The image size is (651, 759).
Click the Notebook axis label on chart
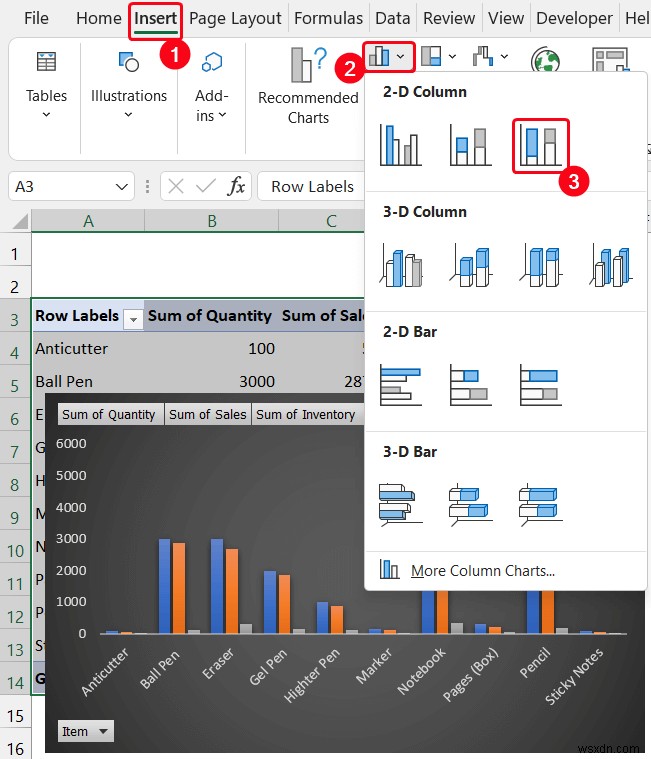421,671
